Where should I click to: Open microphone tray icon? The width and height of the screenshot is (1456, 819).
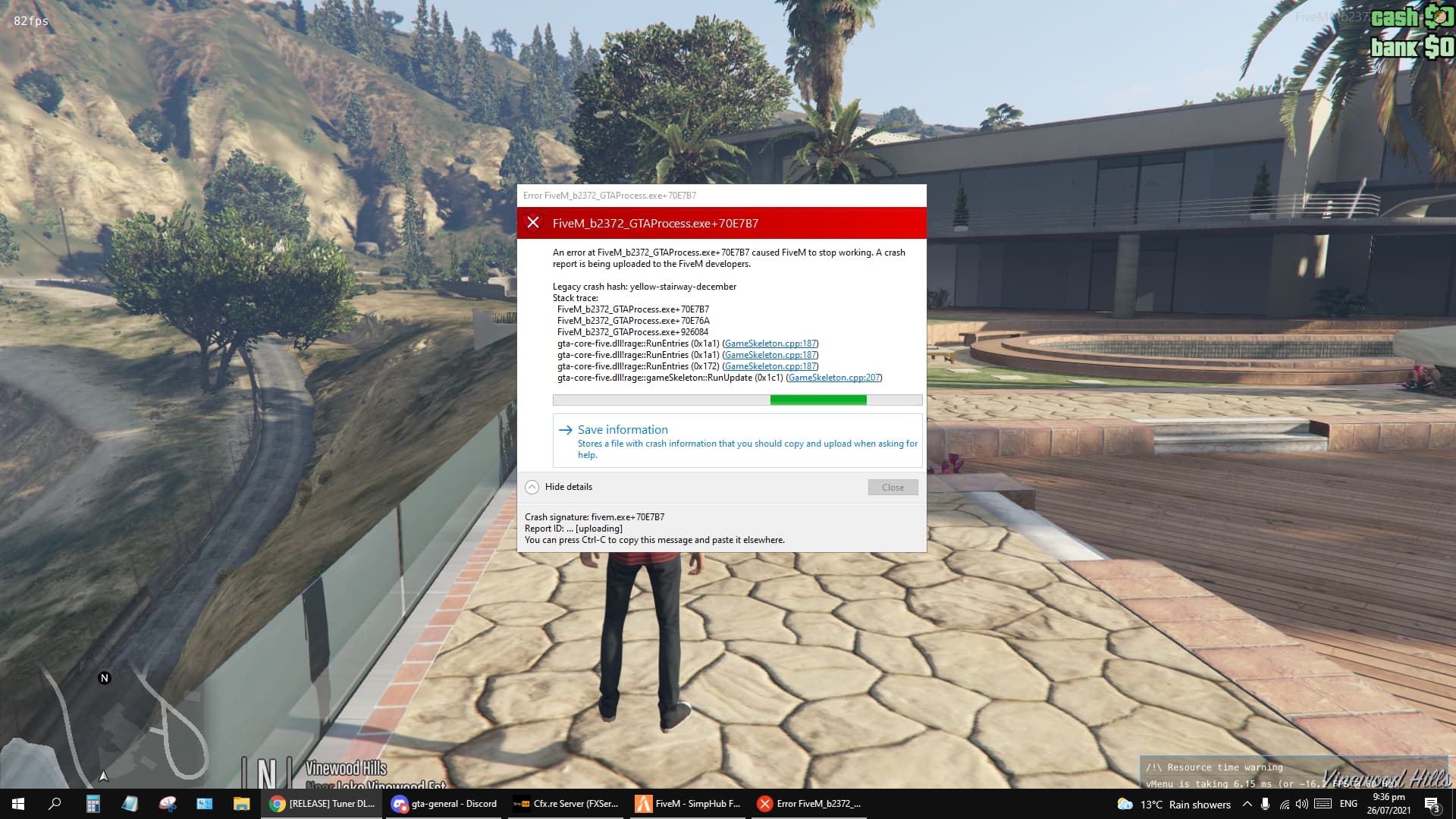1265,804
